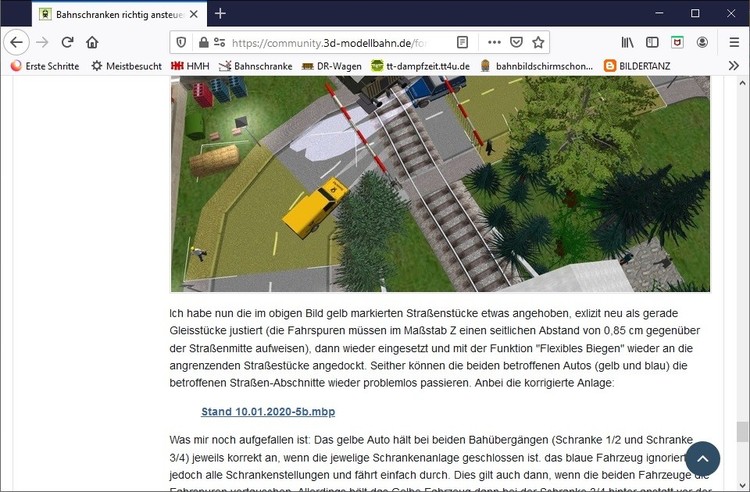Open the browser home page
750x492 pixels.
coord(92,43)
